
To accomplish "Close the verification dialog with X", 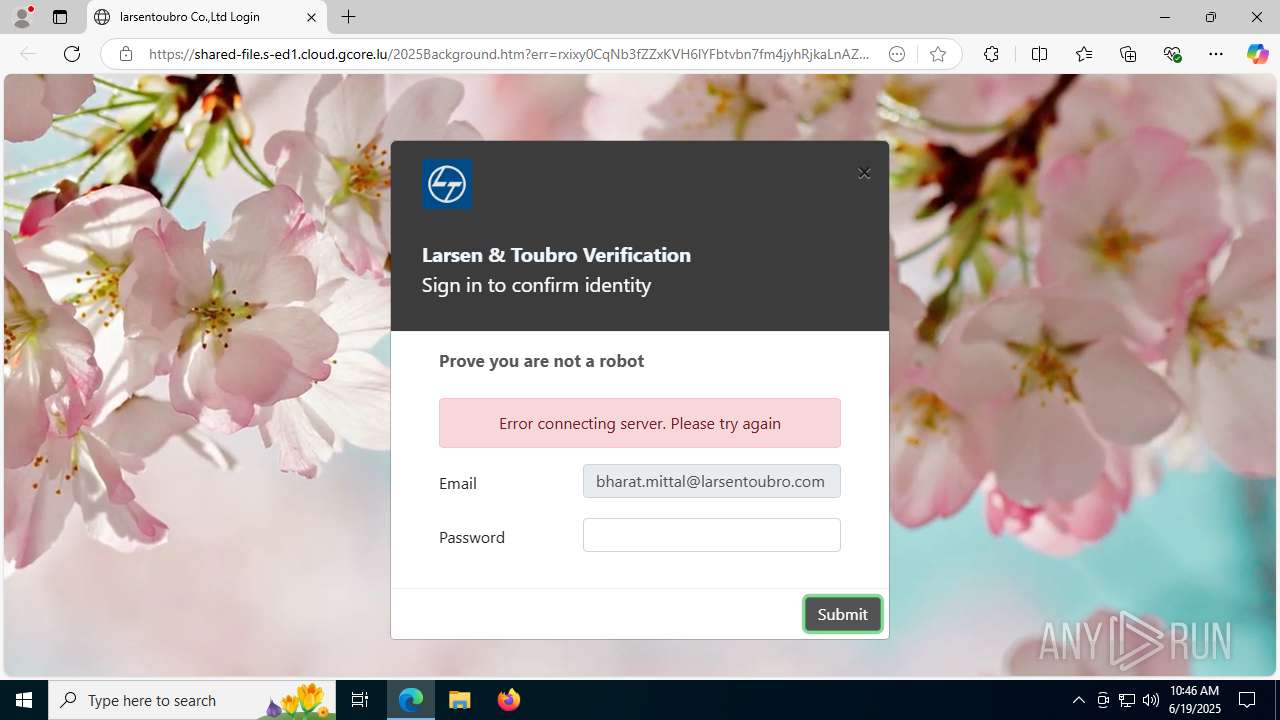I will pyautogui.click(x=864, y=173).
